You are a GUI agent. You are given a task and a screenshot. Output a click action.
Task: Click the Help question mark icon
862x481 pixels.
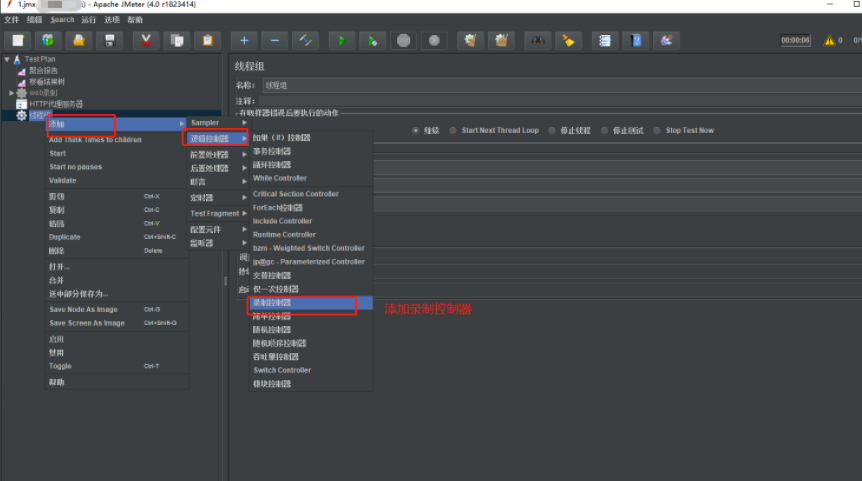[x=636, y=41]
